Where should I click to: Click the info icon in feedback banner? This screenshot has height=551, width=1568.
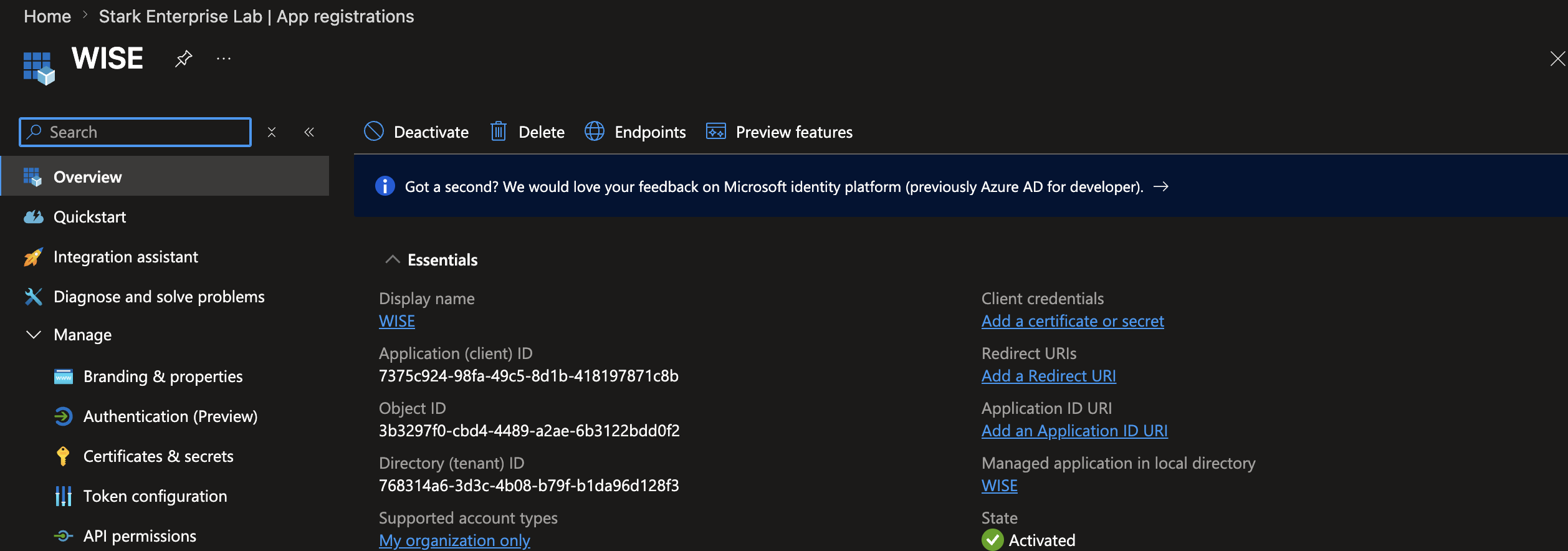point(385,186)
